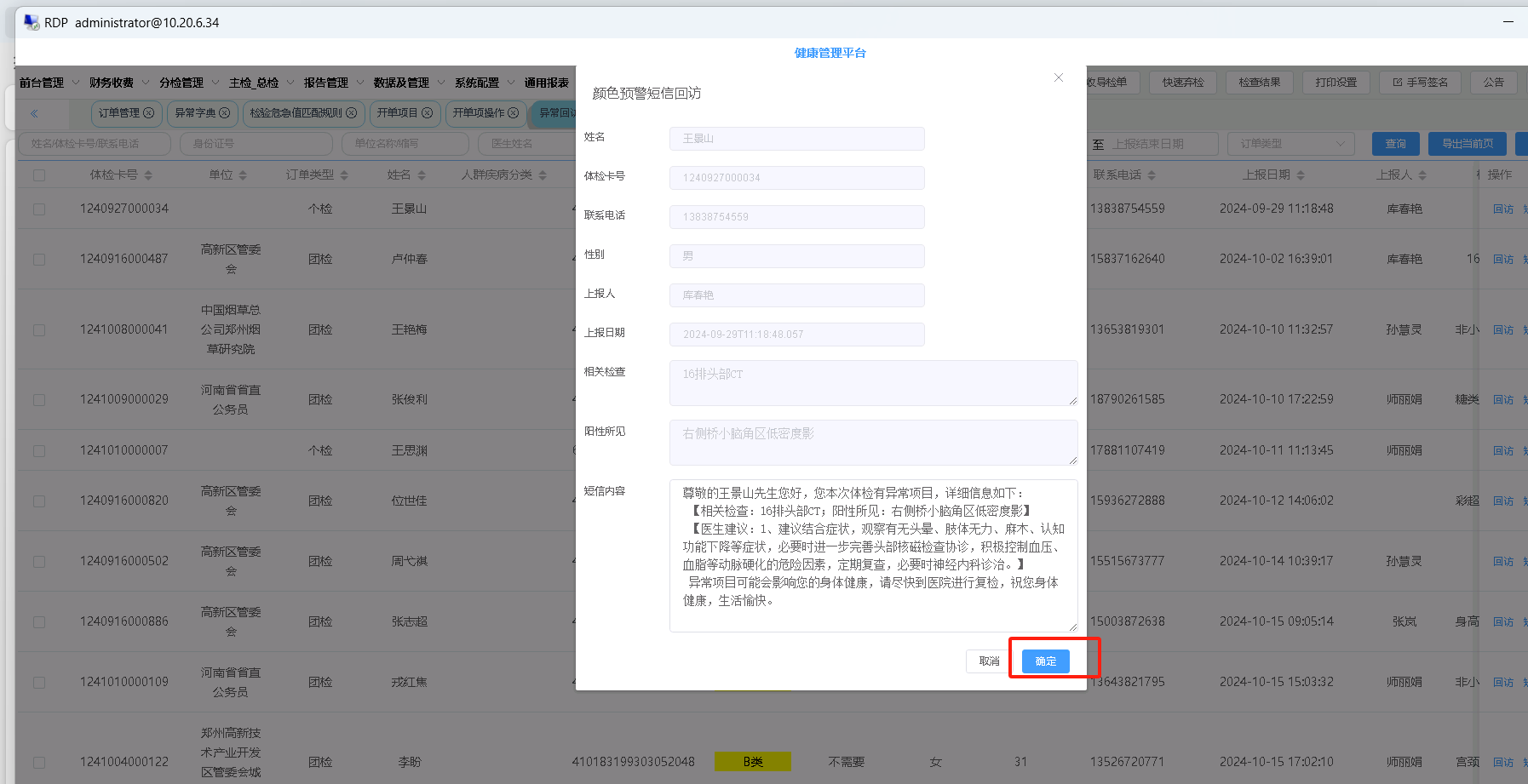Click into the 短信内容 message textarea
Viewport: 1528px width, 784px height.
pos(874,556)
